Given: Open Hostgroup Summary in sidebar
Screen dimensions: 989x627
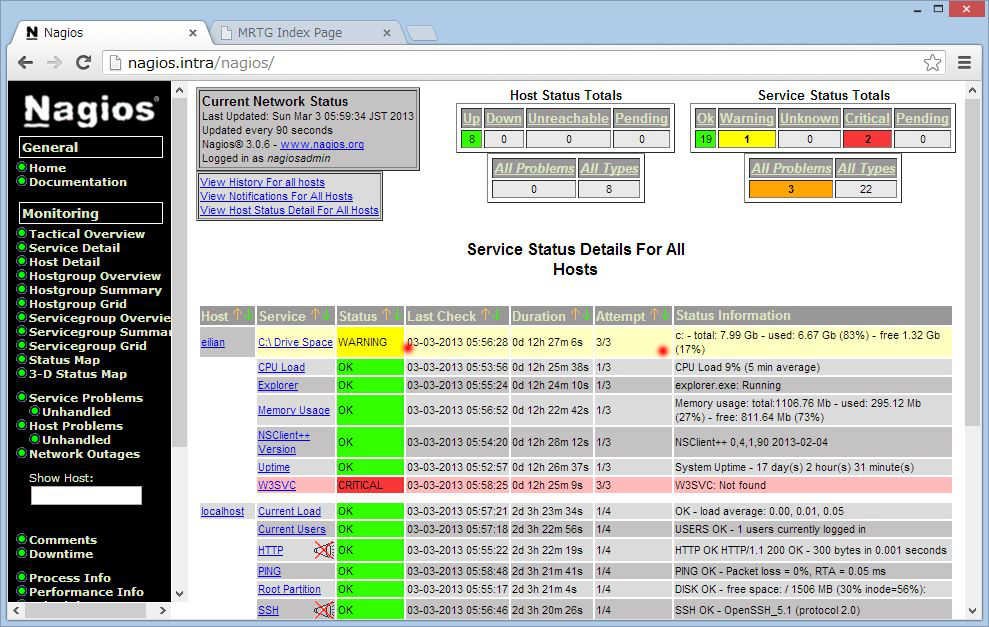Looking at the screenshot, I should click(x=95, y=290).
